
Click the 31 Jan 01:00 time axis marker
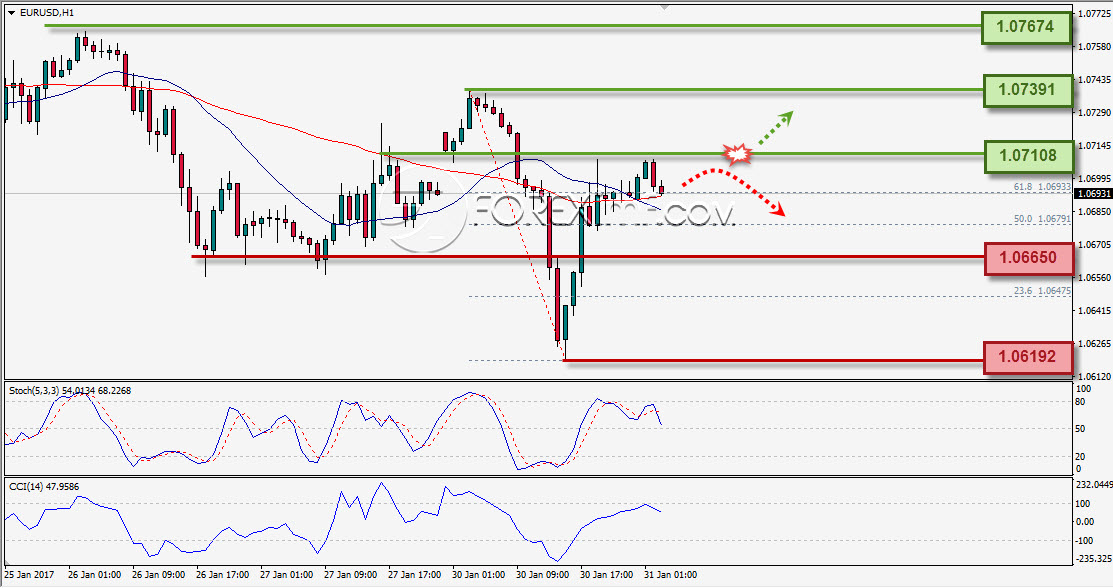(670, 575)
